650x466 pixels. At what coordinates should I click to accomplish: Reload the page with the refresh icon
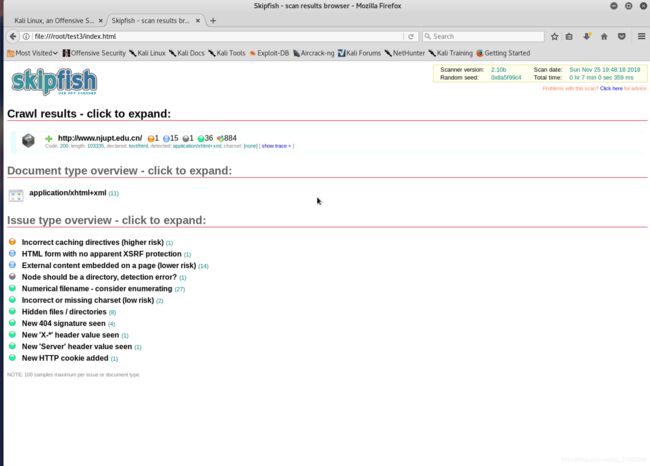tap(411, 36)
